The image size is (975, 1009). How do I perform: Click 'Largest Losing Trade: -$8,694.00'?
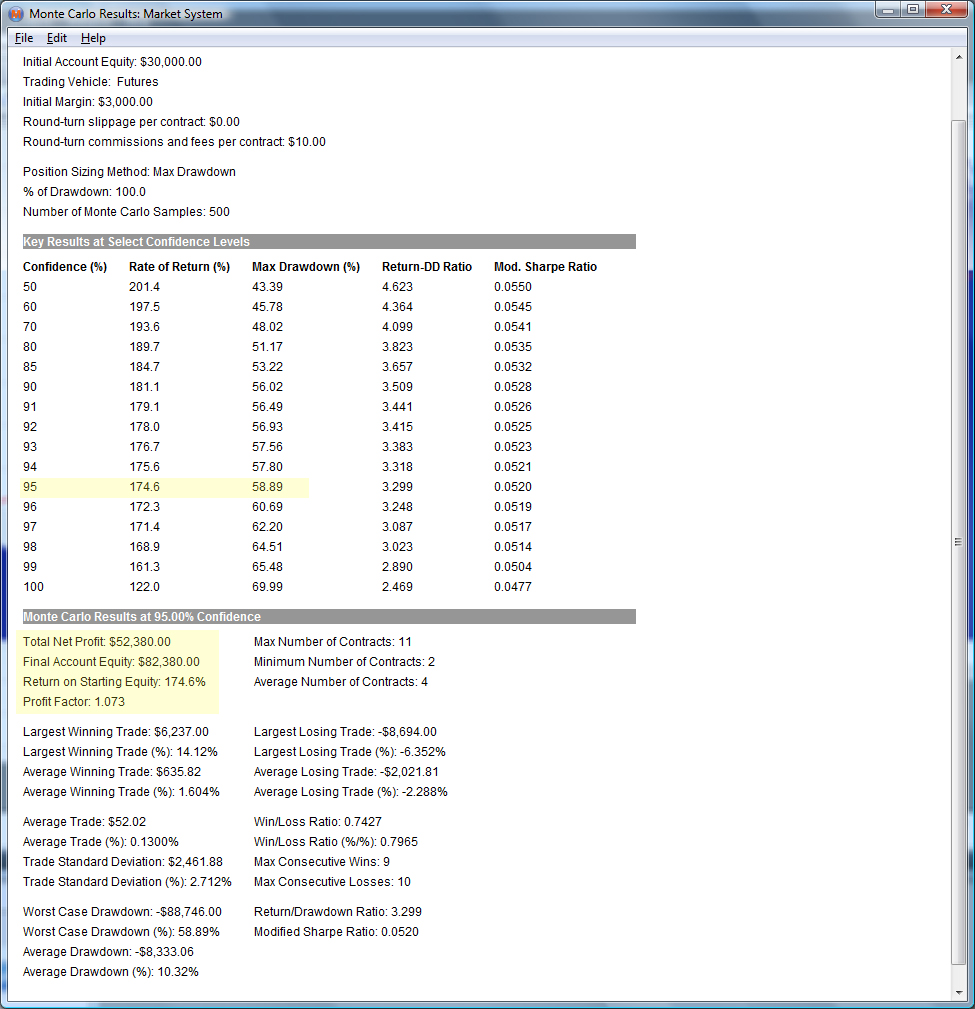tap(345, 732)
